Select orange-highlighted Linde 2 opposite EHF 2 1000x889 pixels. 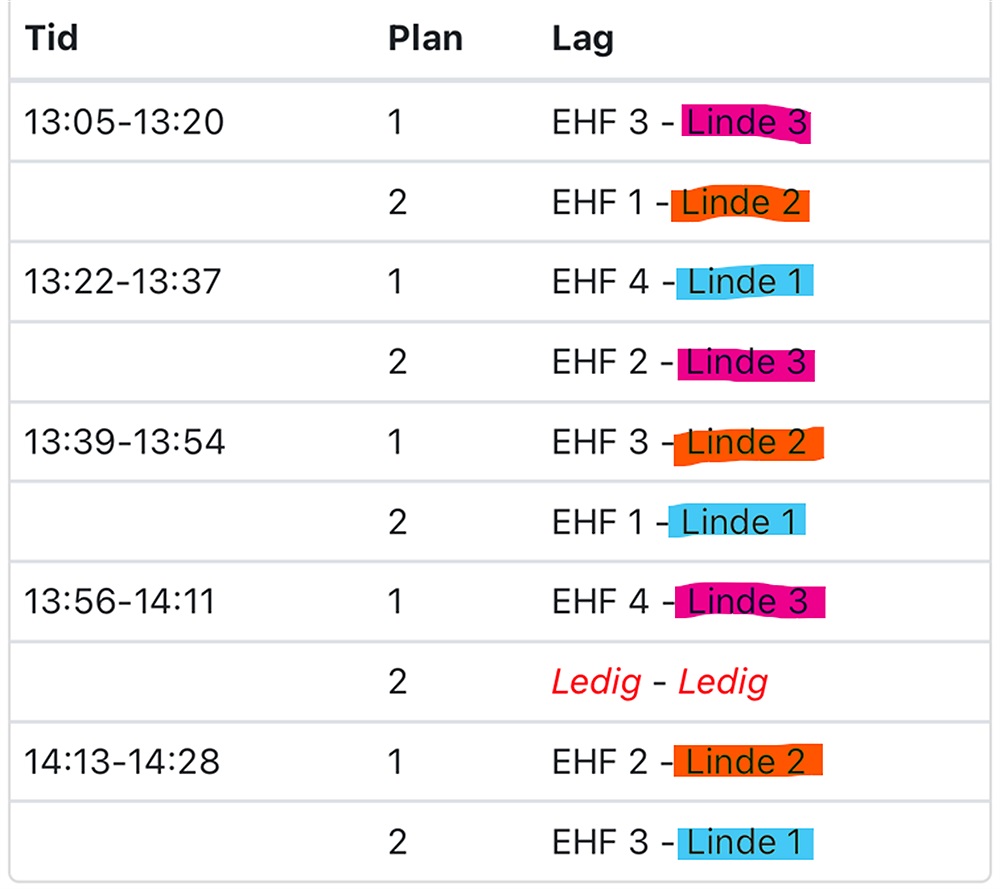746,763
